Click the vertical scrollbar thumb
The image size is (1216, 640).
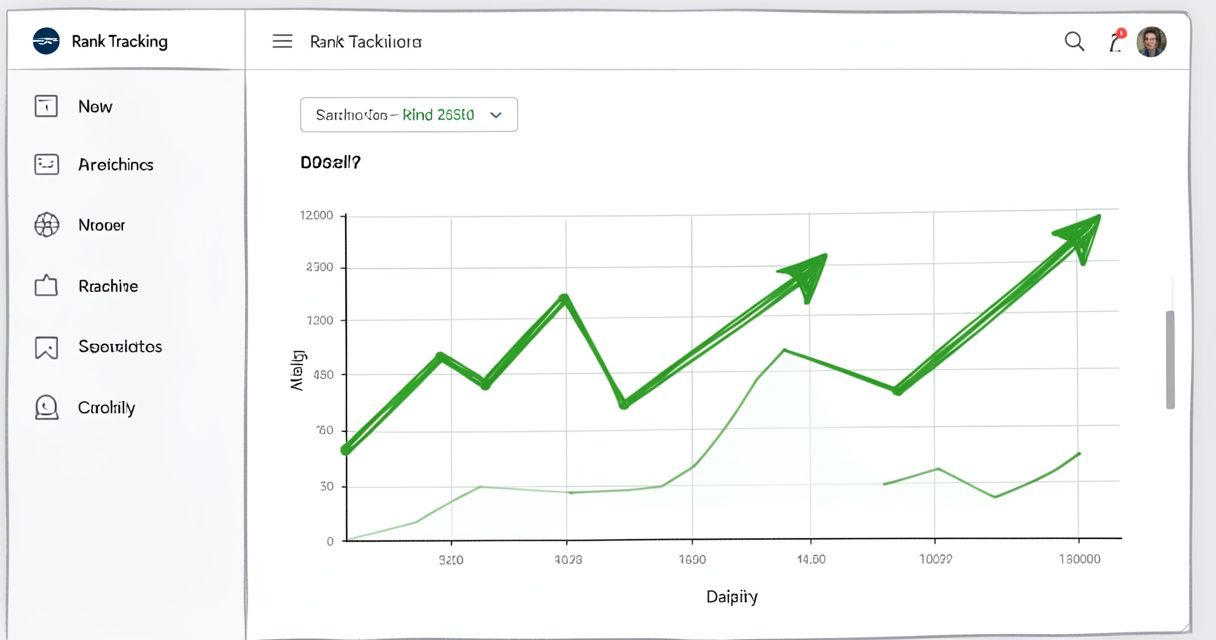1170,360
